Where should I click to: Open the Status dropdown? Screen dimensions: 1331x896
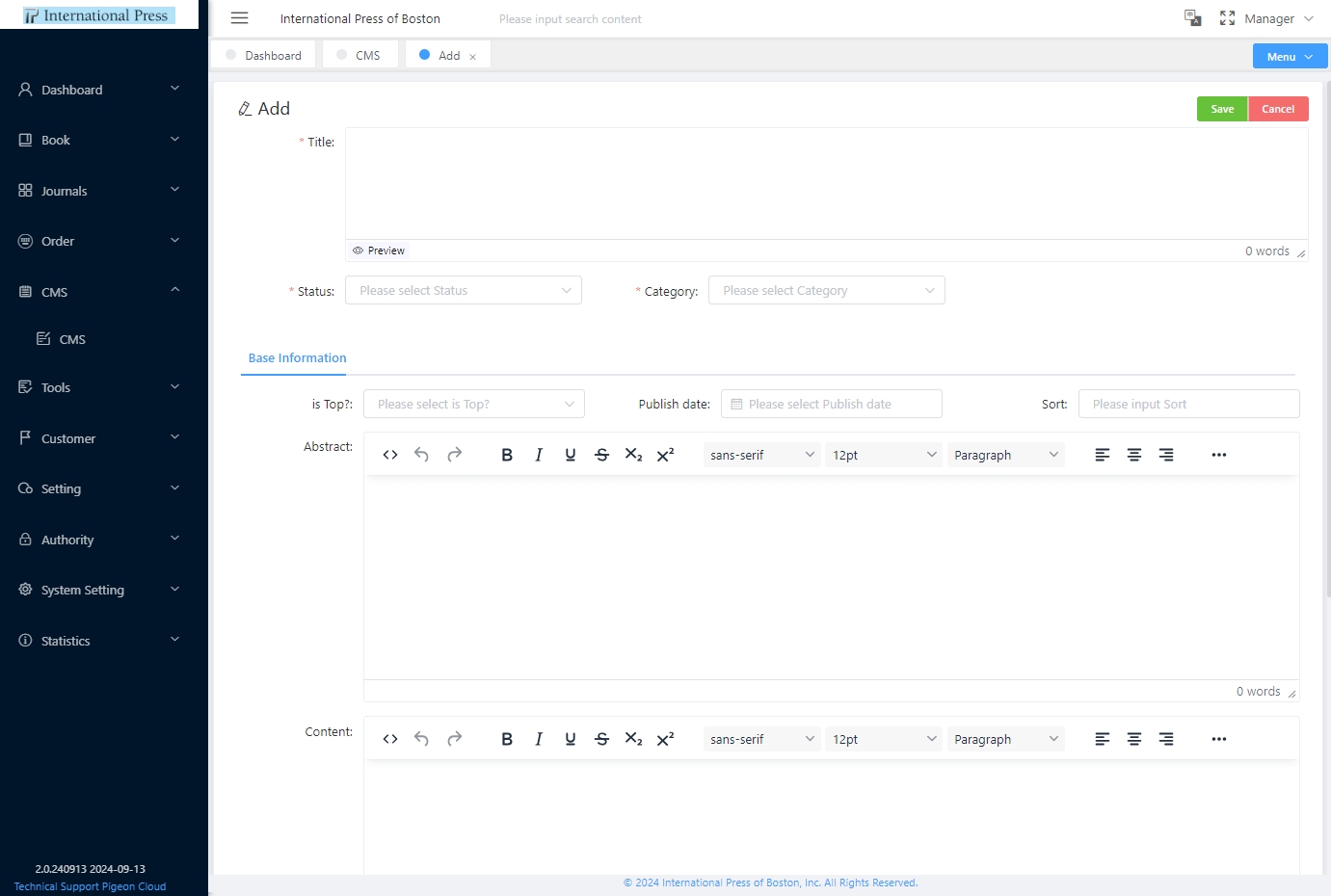[x=464, y=290]
